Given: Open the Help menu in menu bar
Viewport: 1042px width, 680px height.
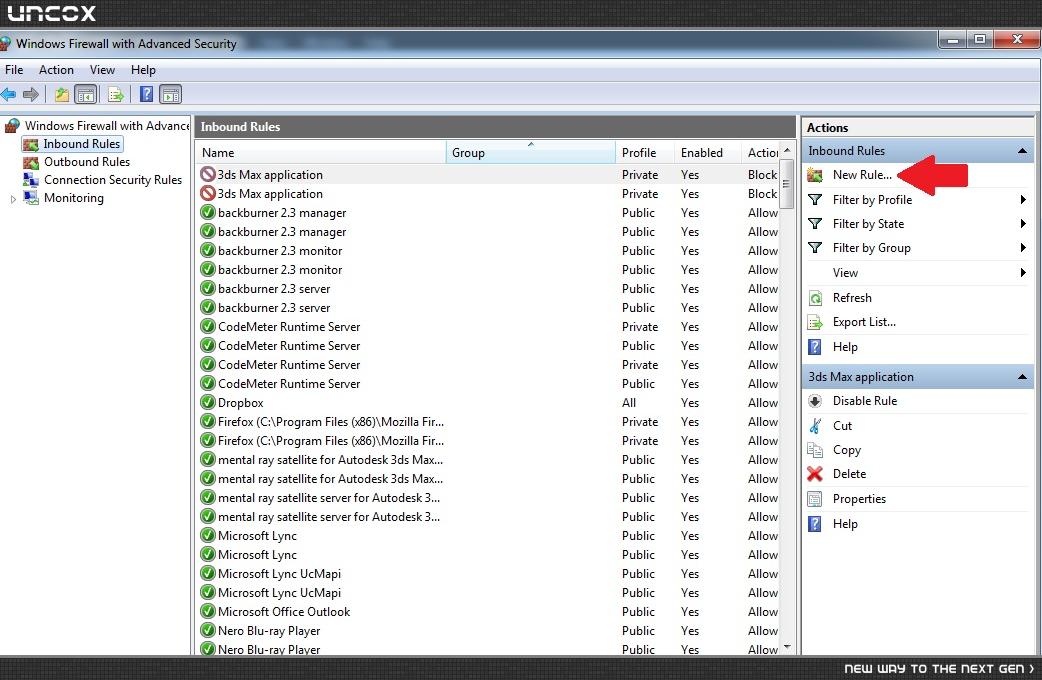Looking at the screenshot, I should 143,70.
